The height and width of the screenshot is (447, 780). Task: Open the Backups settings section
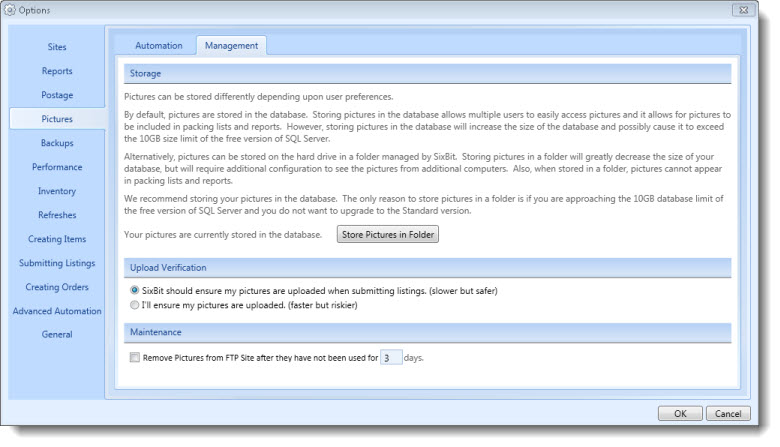pos(57,143)
